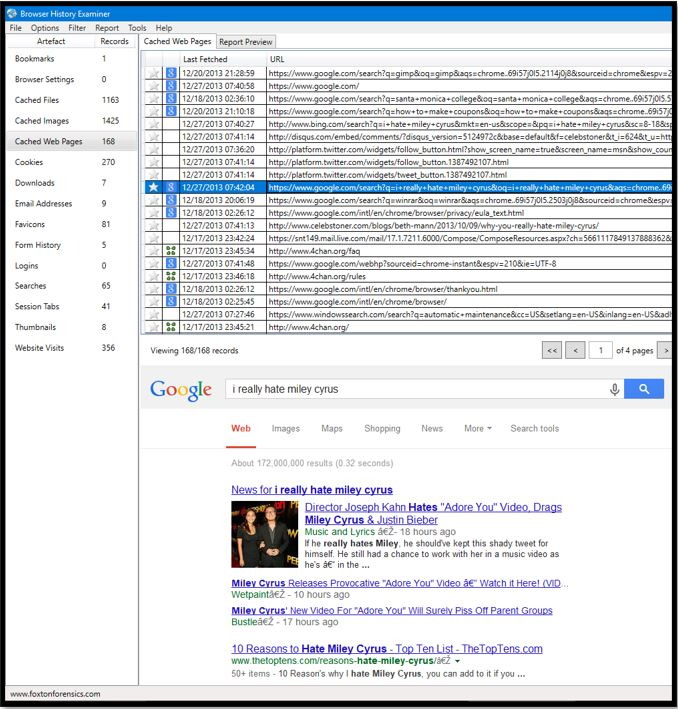The image size is (678, 709).
Task: Go to the first page of records
Action: [552, 350]
